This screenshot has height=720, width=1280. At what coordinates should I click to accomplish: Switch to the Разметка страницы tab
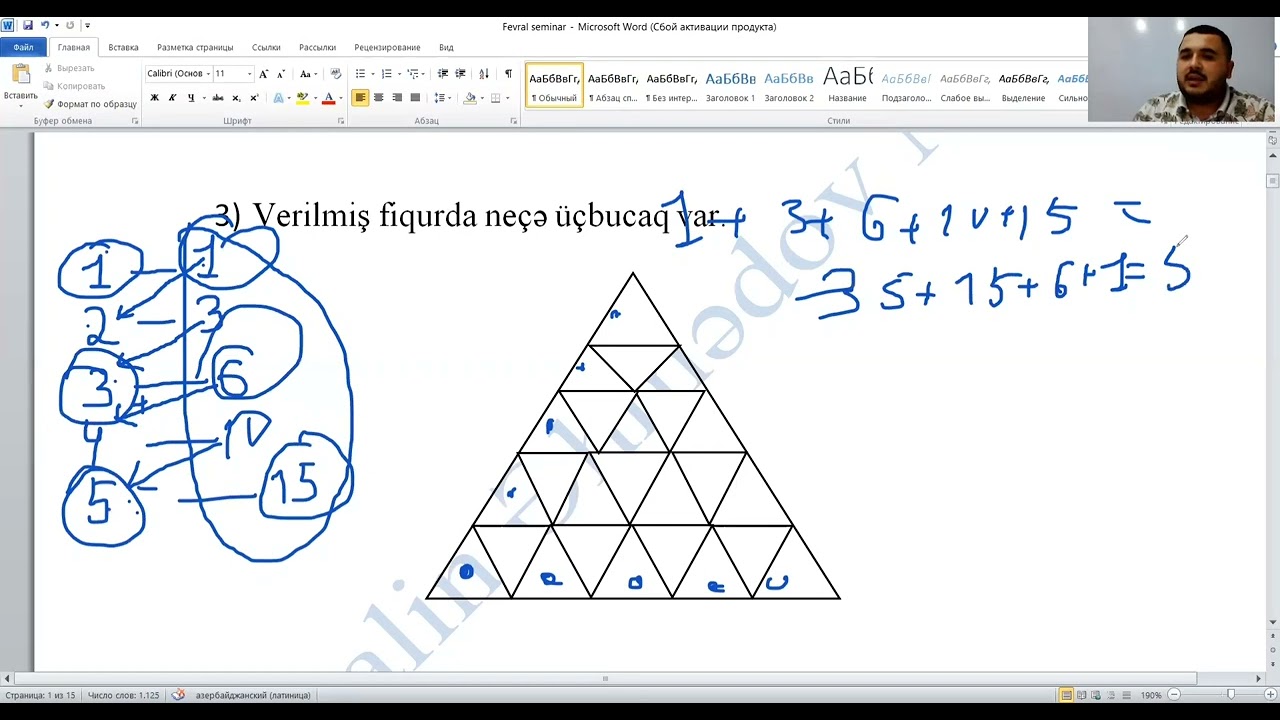click(195, 47)
